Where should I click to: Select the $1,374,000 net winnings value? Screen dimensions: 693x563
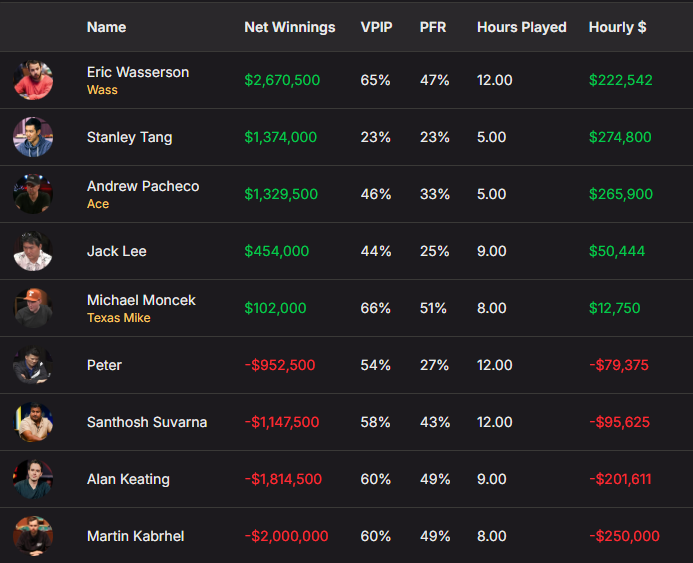(281, 137)
